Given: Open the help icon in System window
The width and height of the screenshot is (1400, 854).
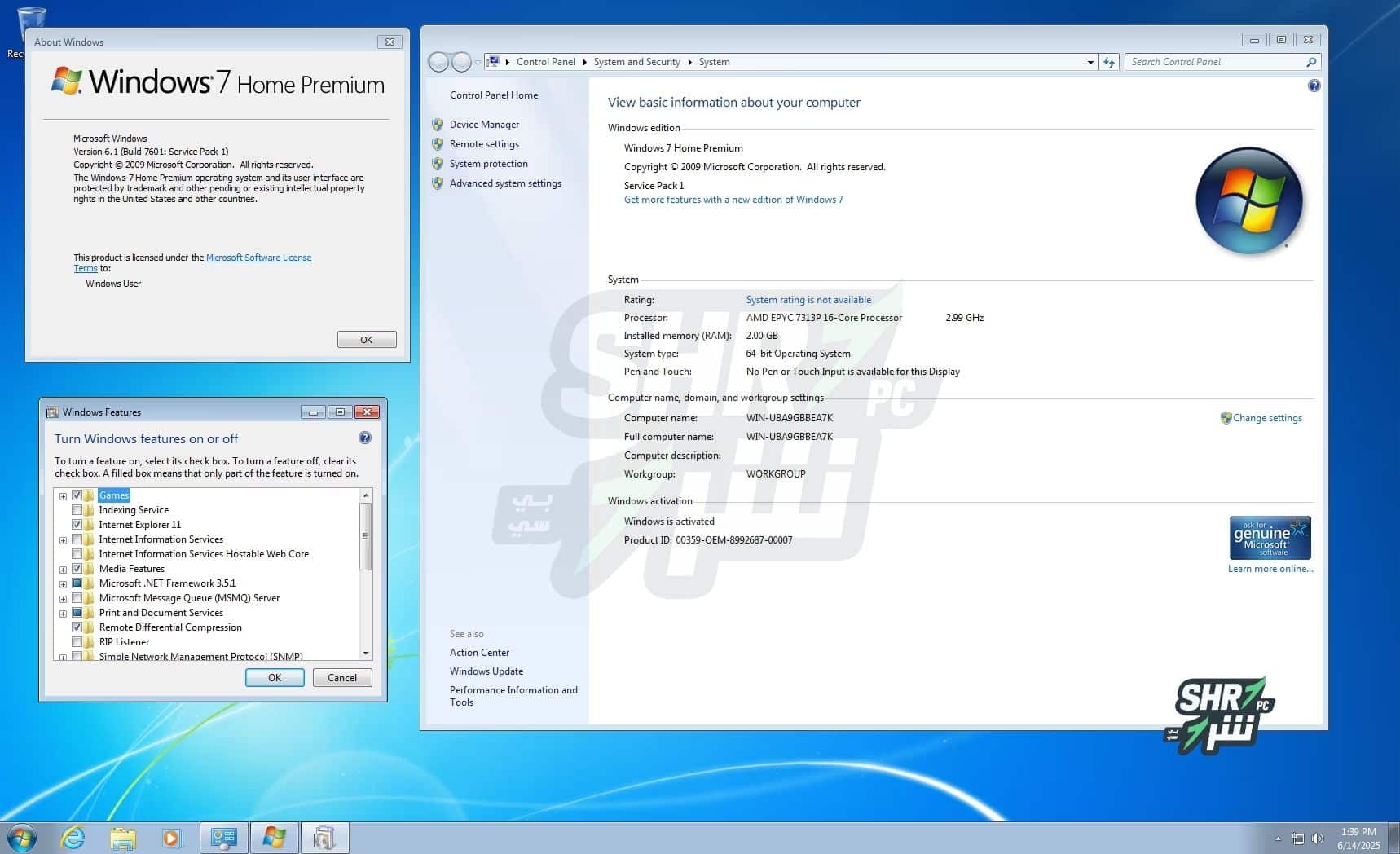Looking at the screenshot, I should [1314, 86].
